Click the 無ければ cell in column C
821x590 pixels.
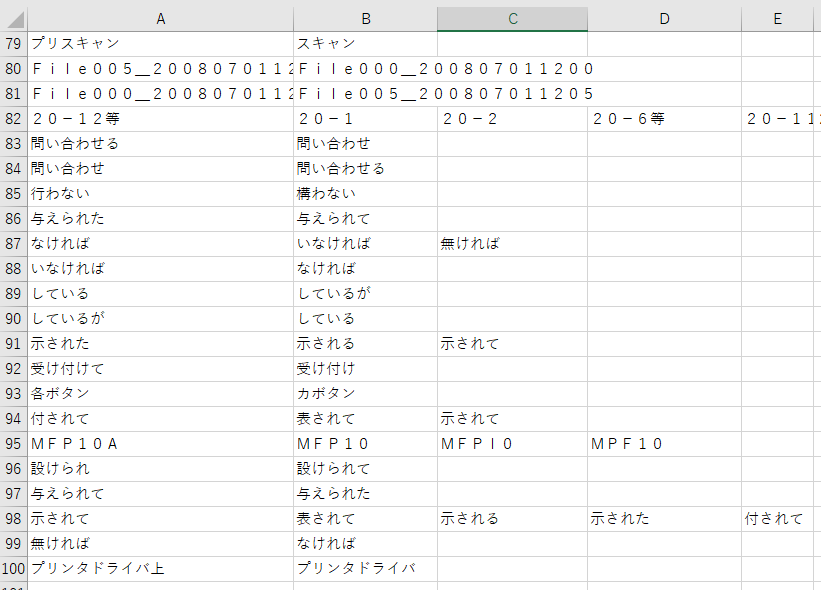(513, 243)
